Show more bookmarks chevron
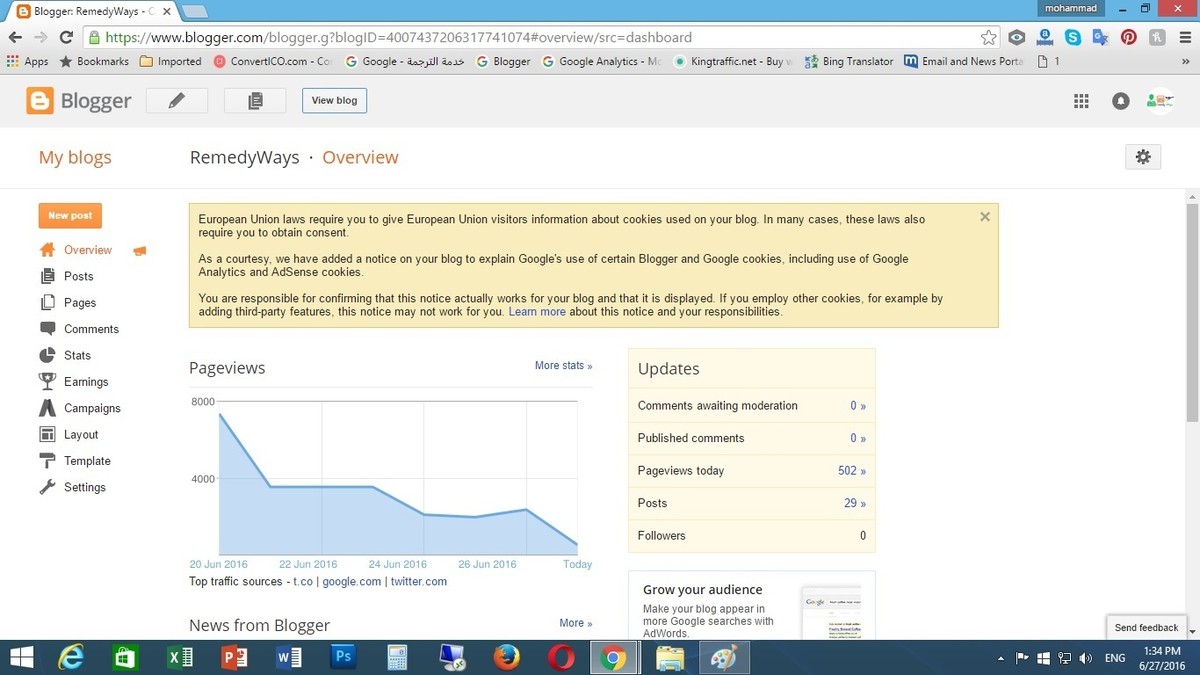The width and height of the screenshot is (1200, 675). pos(1186,61)
